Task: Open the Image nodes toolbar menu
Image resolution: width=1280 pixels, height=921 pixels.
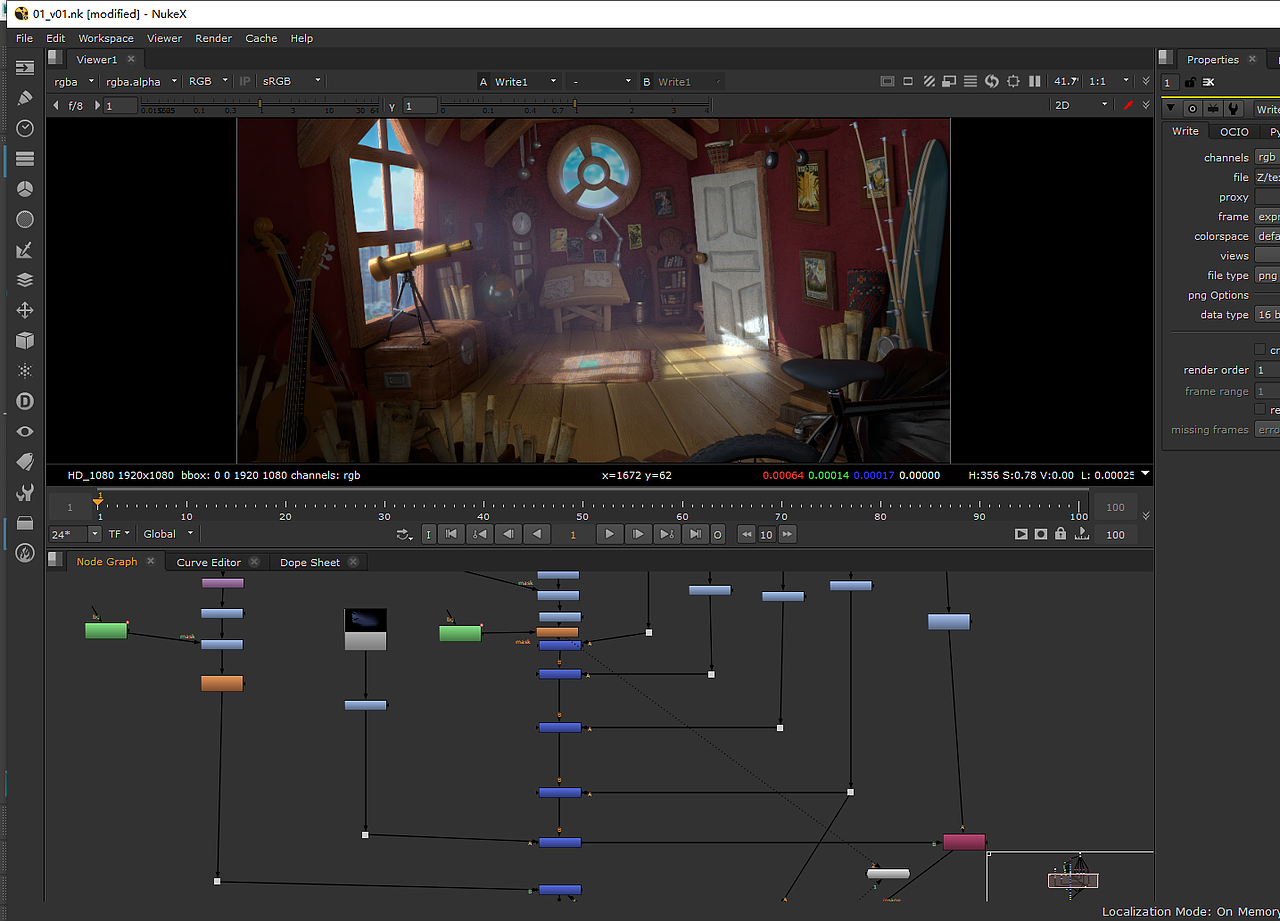Action: click(25, 67)
